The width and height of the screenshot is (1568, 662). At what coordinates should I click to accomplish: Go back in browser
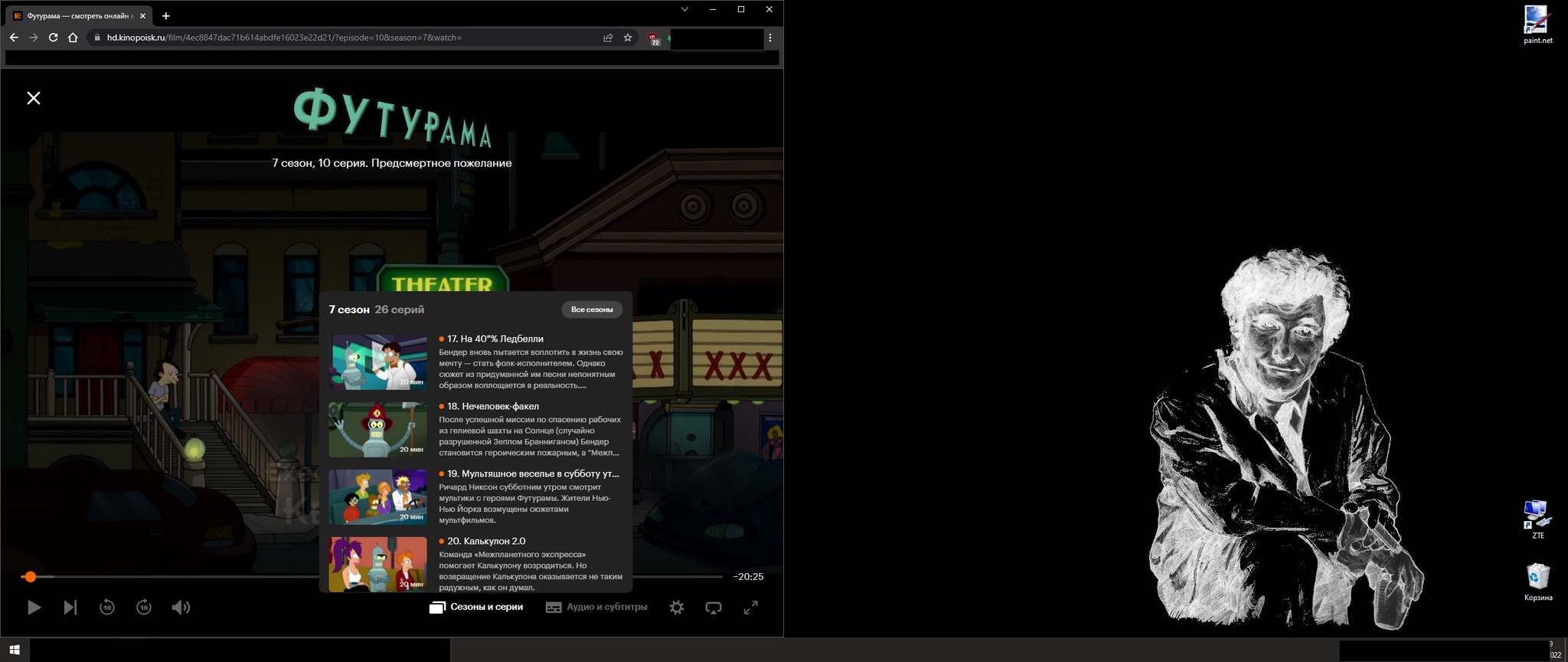(14, 38)
